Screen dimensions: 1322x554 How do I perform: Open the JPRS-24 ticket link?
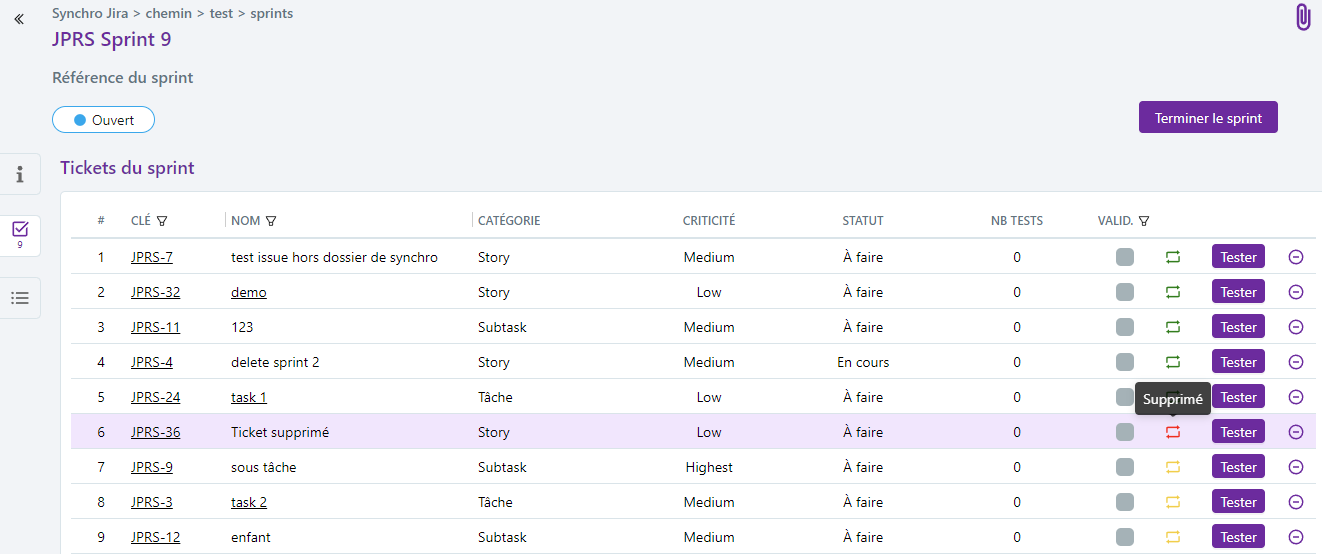point(155,397)
